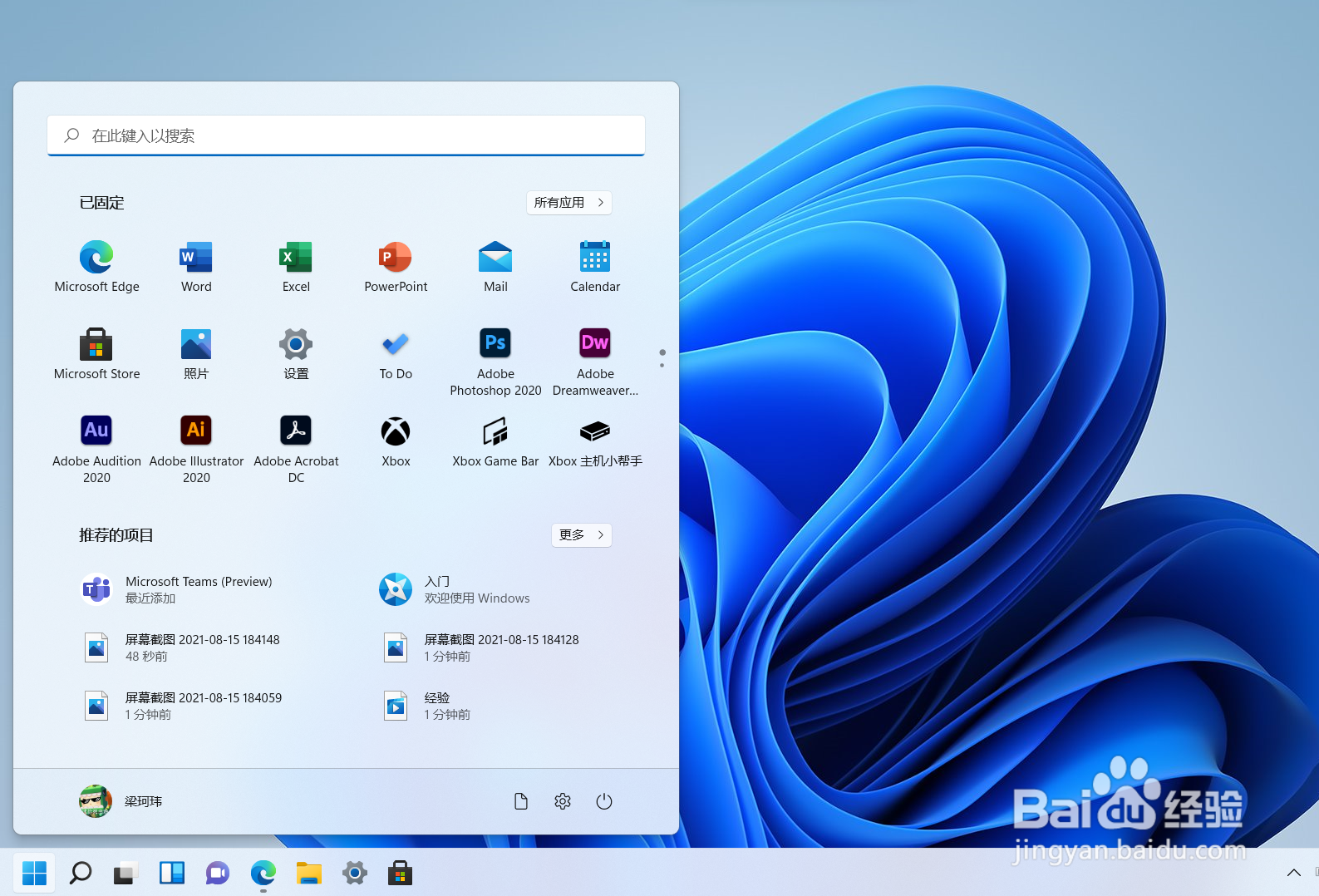Open the Excel pinned app
Image resolution: width=1319 pixels, height=896 pixels.
pos(296,267)
